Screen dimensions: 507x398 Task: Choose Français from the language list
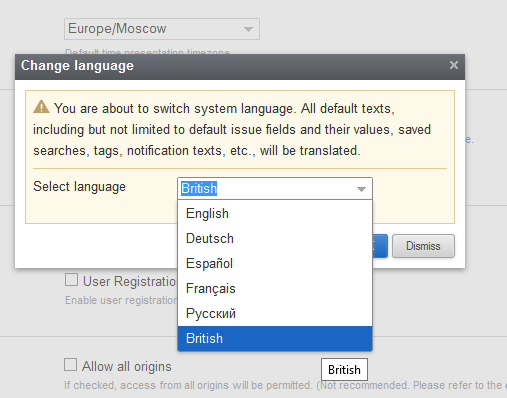click(x=275, y=288)
